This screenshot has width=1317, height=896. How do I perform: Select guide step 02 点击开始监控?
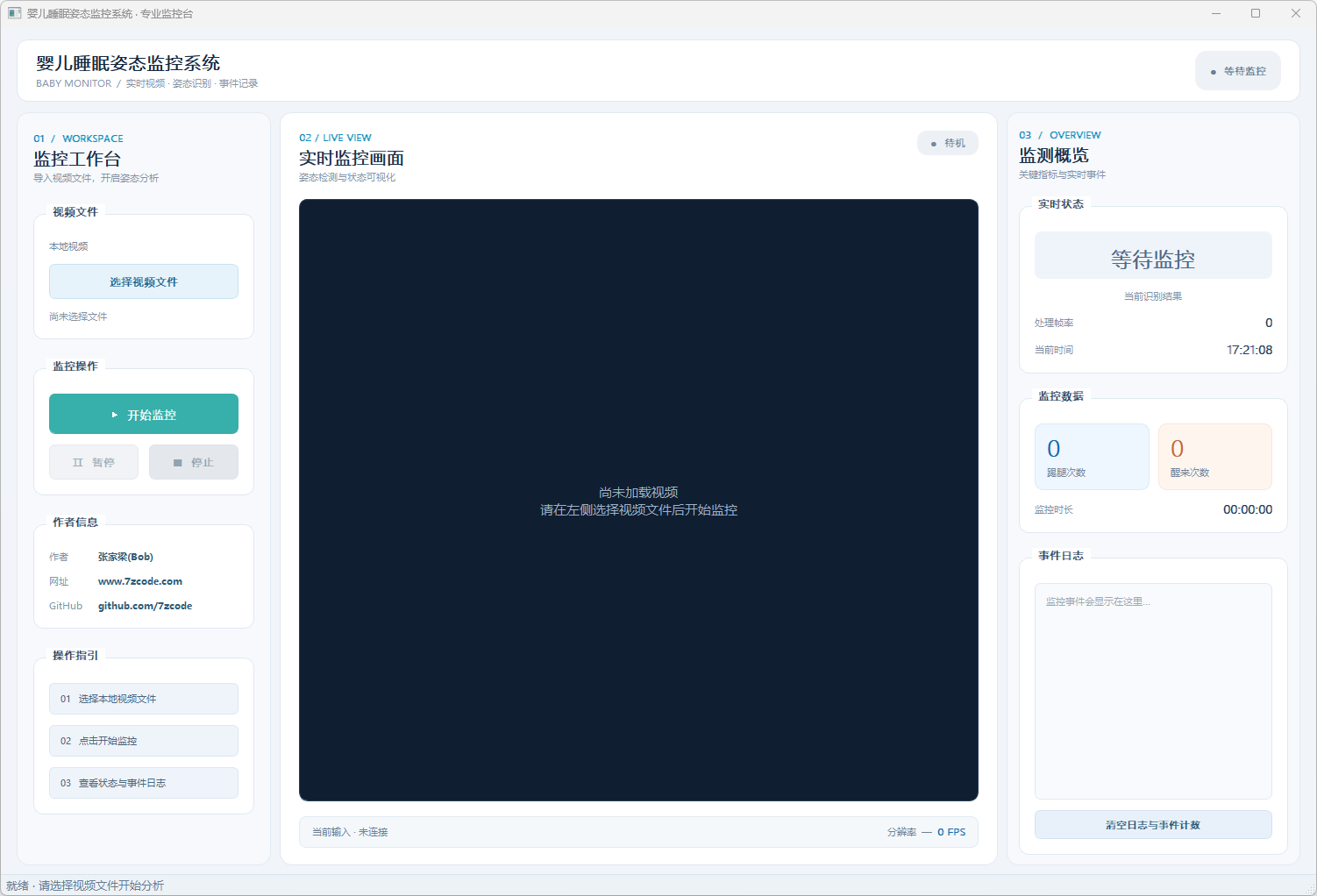click(144, 741)
